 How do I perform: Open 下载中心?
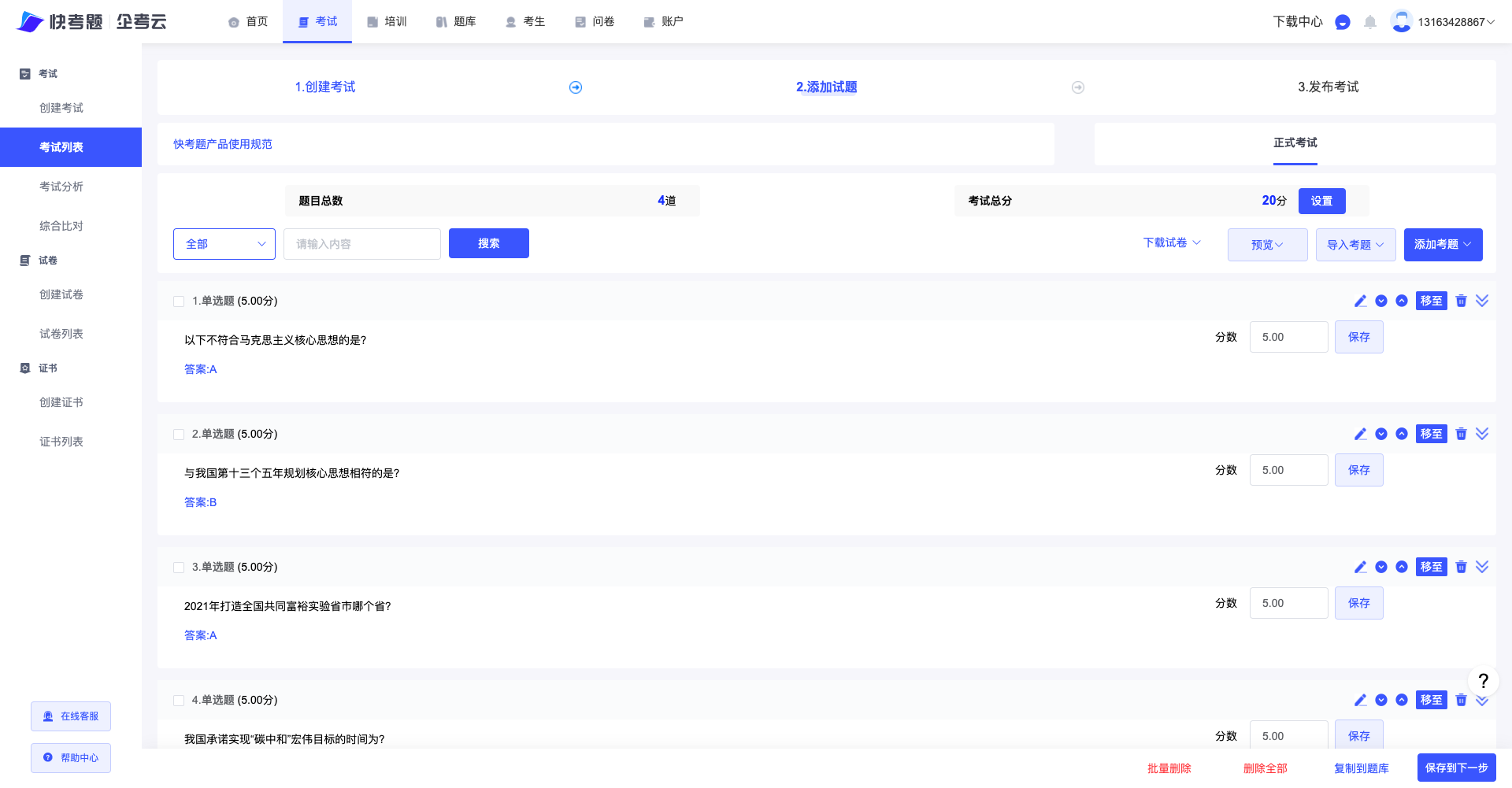pyautogui.click(x=1298, y=22)
